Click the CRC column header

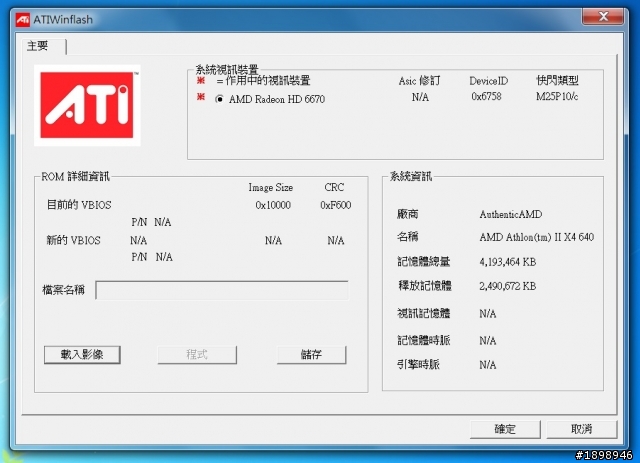[334, 187]
